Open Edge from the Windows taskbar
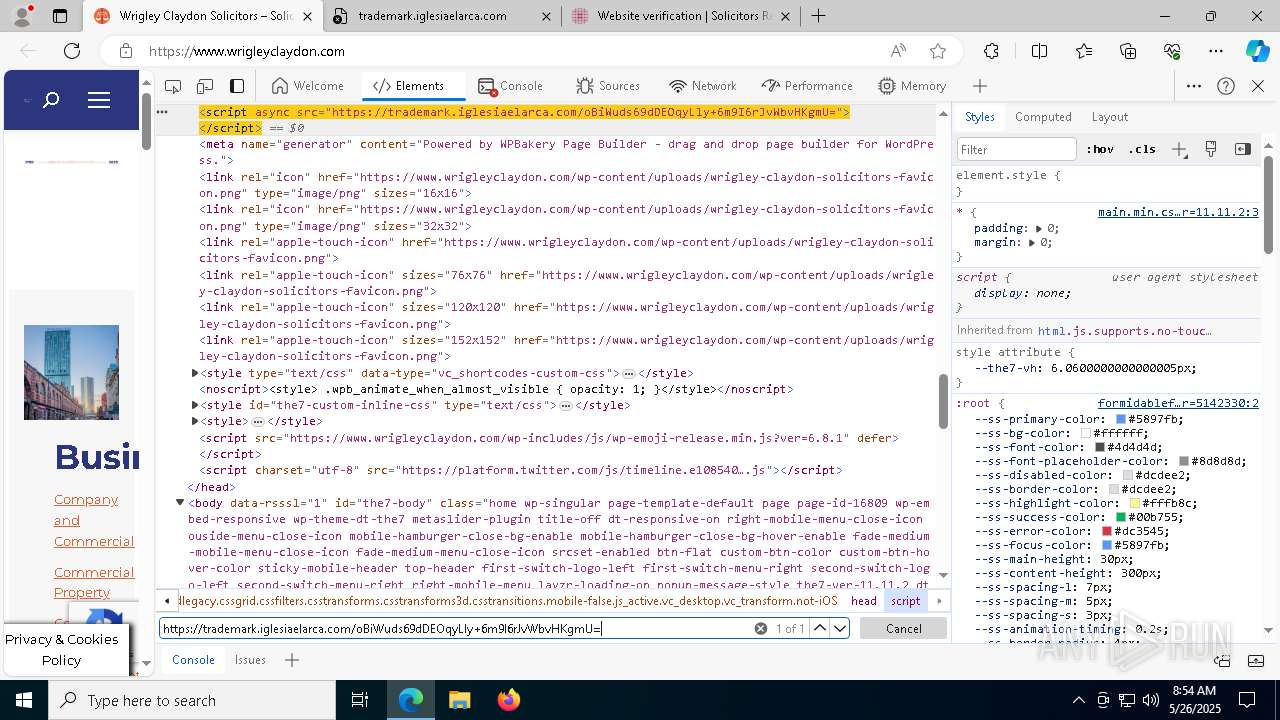This screenshot has height=720, width=1280. tap(411, 700)
